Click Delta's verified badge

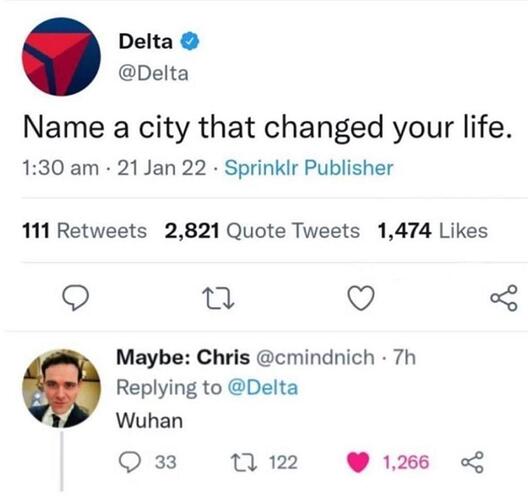(x=191, y=41)
